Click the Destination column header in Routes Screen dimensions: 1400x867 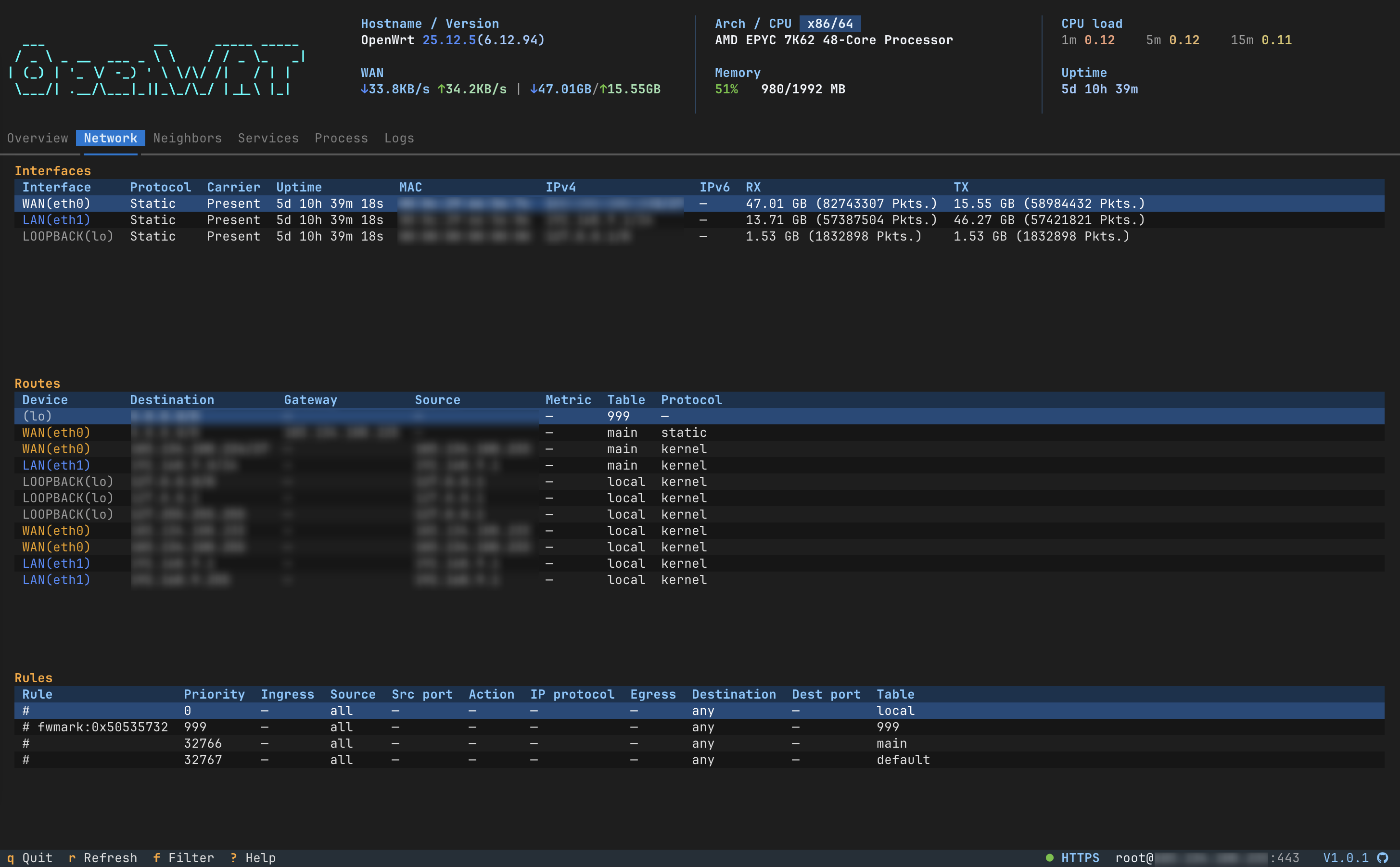[172, 400]
